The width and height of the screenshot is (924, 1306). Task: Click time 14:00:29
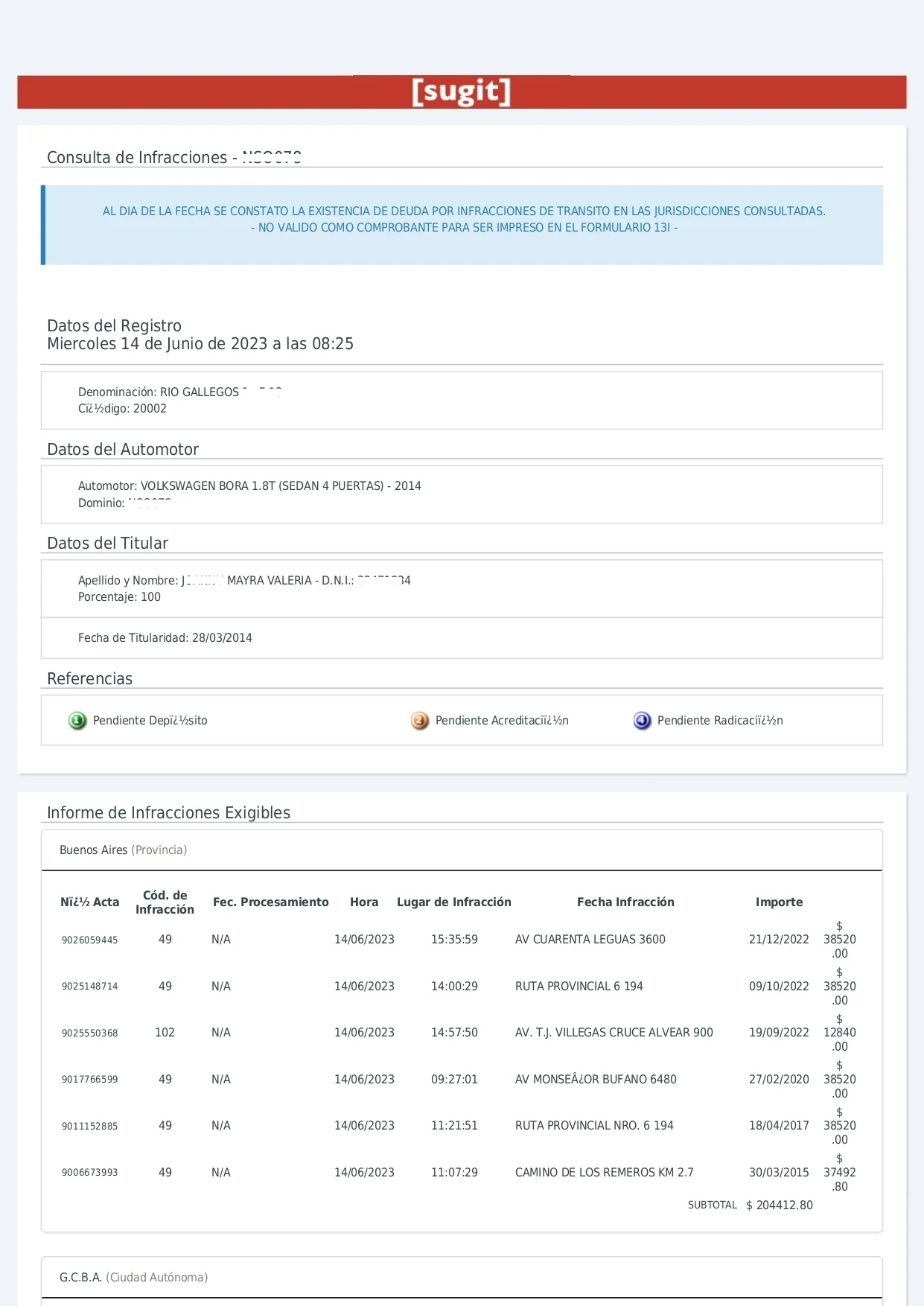click(454, 987)
